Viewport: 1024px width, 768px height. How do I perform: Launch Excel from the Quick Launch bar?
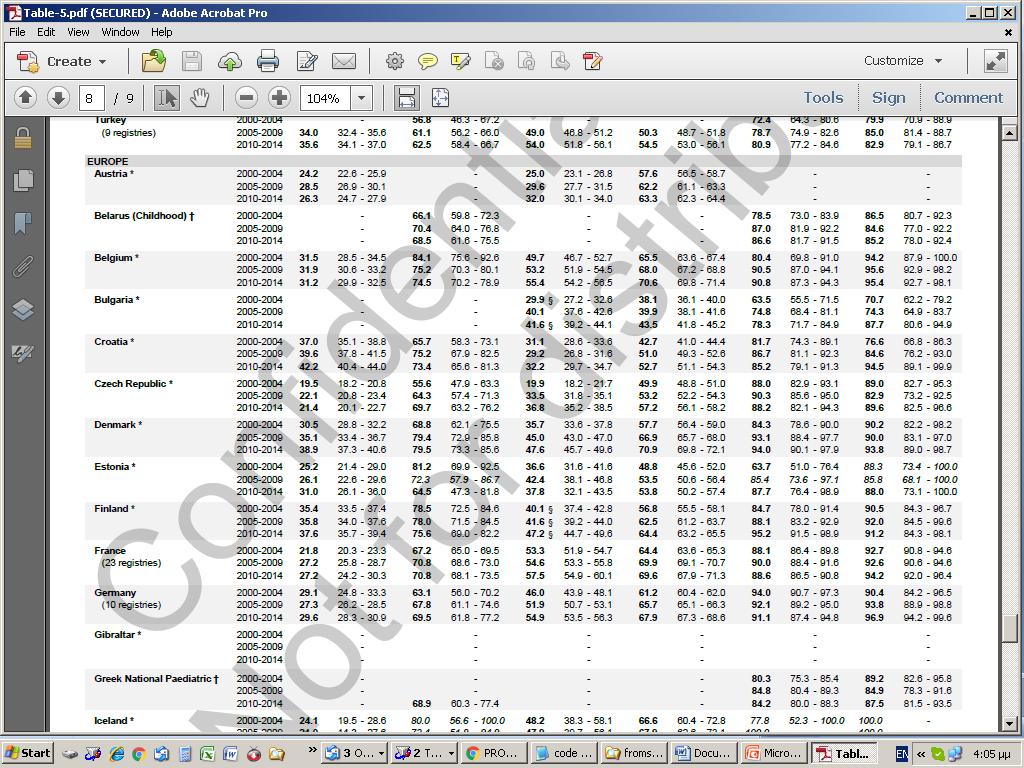[208, 754]
